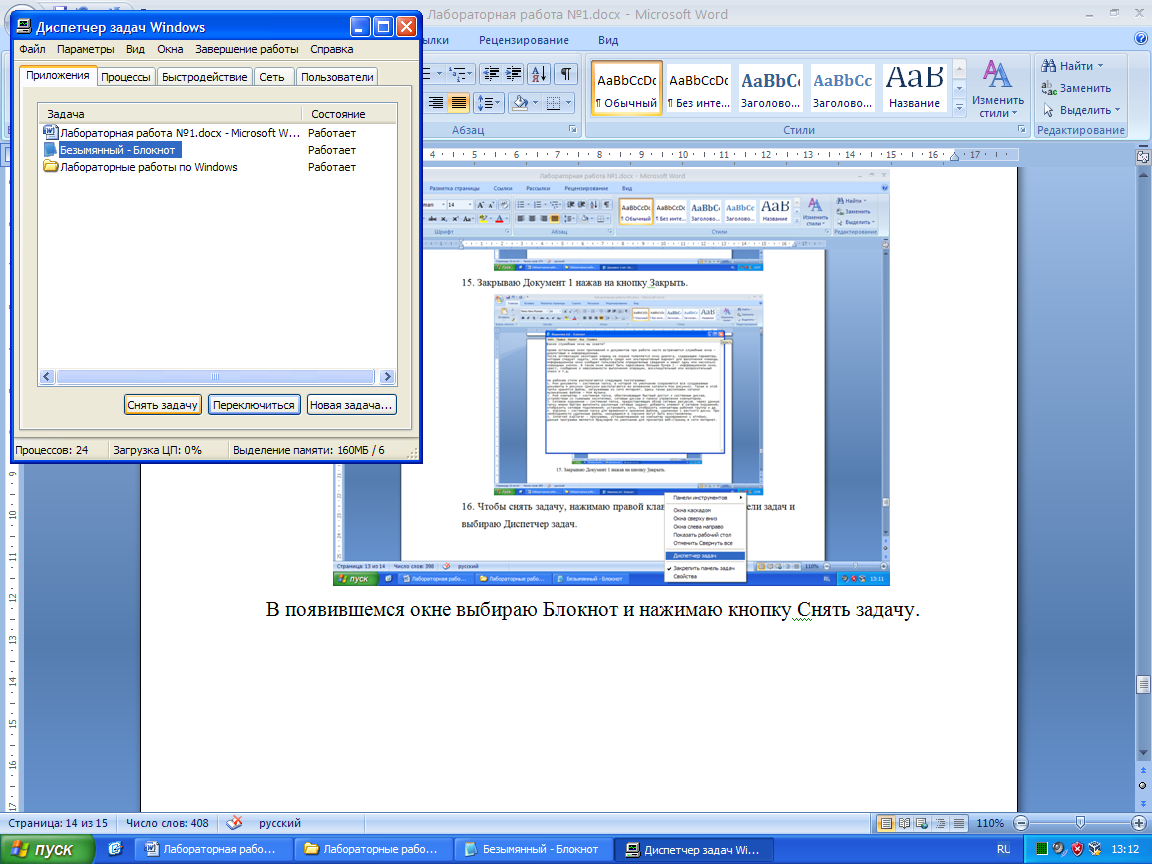Switch to Full Screen Reading view icon
Screen dimensions: 1152x864
pyautogui.click(x=904, y=824)
